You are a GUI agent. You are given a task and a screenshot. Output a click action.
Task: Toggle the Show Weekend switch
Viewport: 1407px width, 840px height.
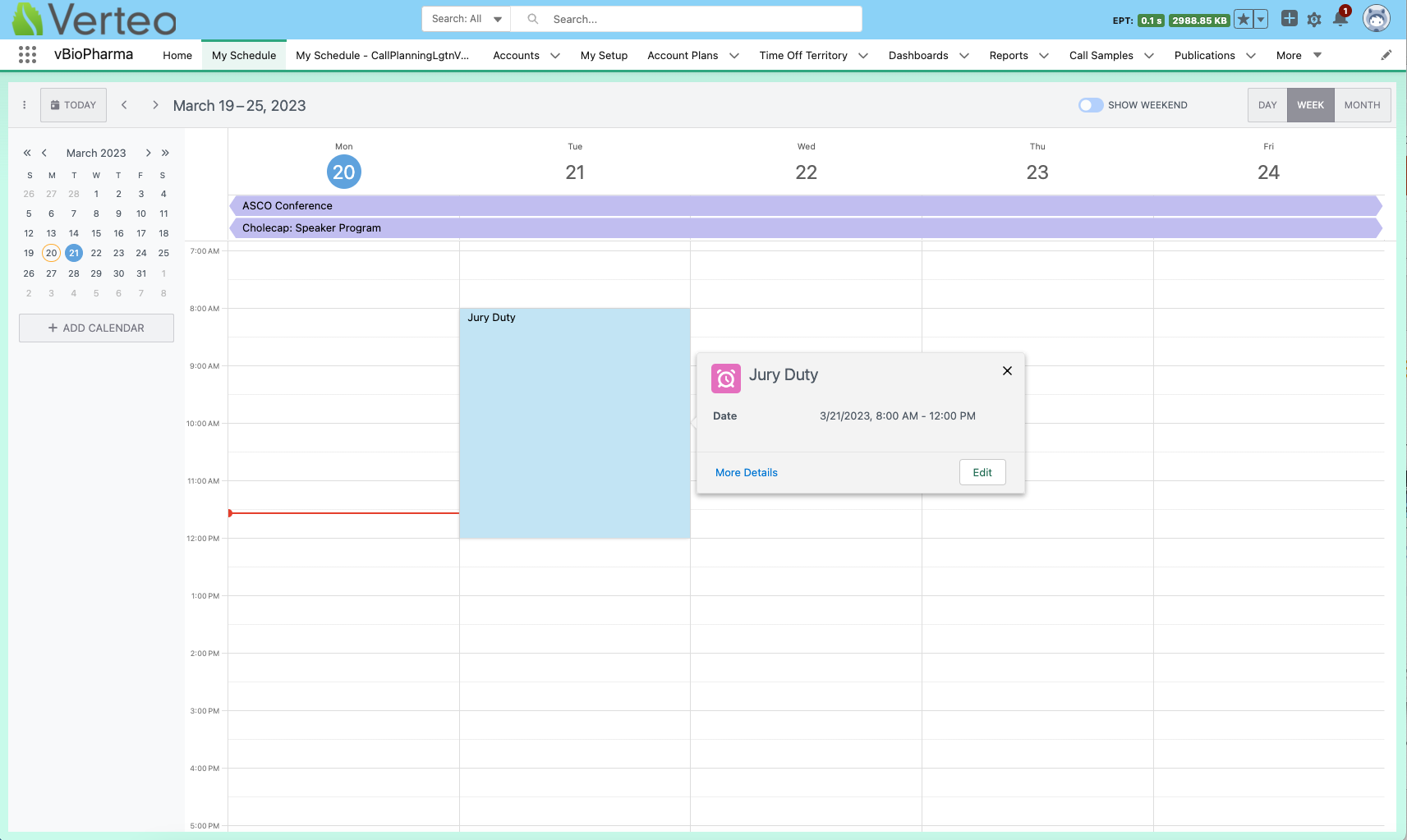click(x=1091, y=105)
